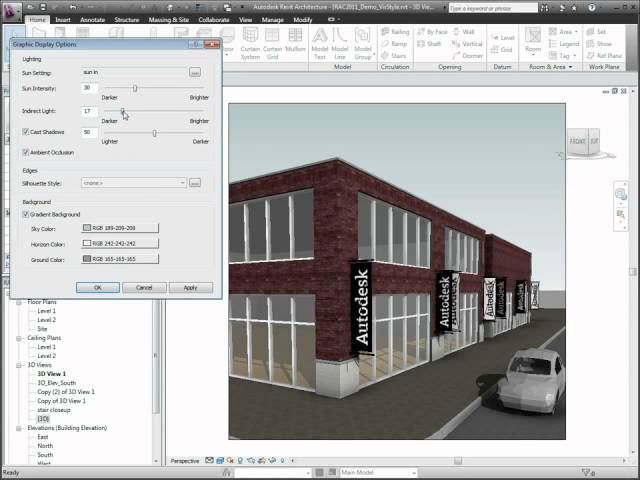The height and width of the screenshot is (480, 640).
Task: Switch to the Manage ribbon tab
Action: [x=272, y=20]
